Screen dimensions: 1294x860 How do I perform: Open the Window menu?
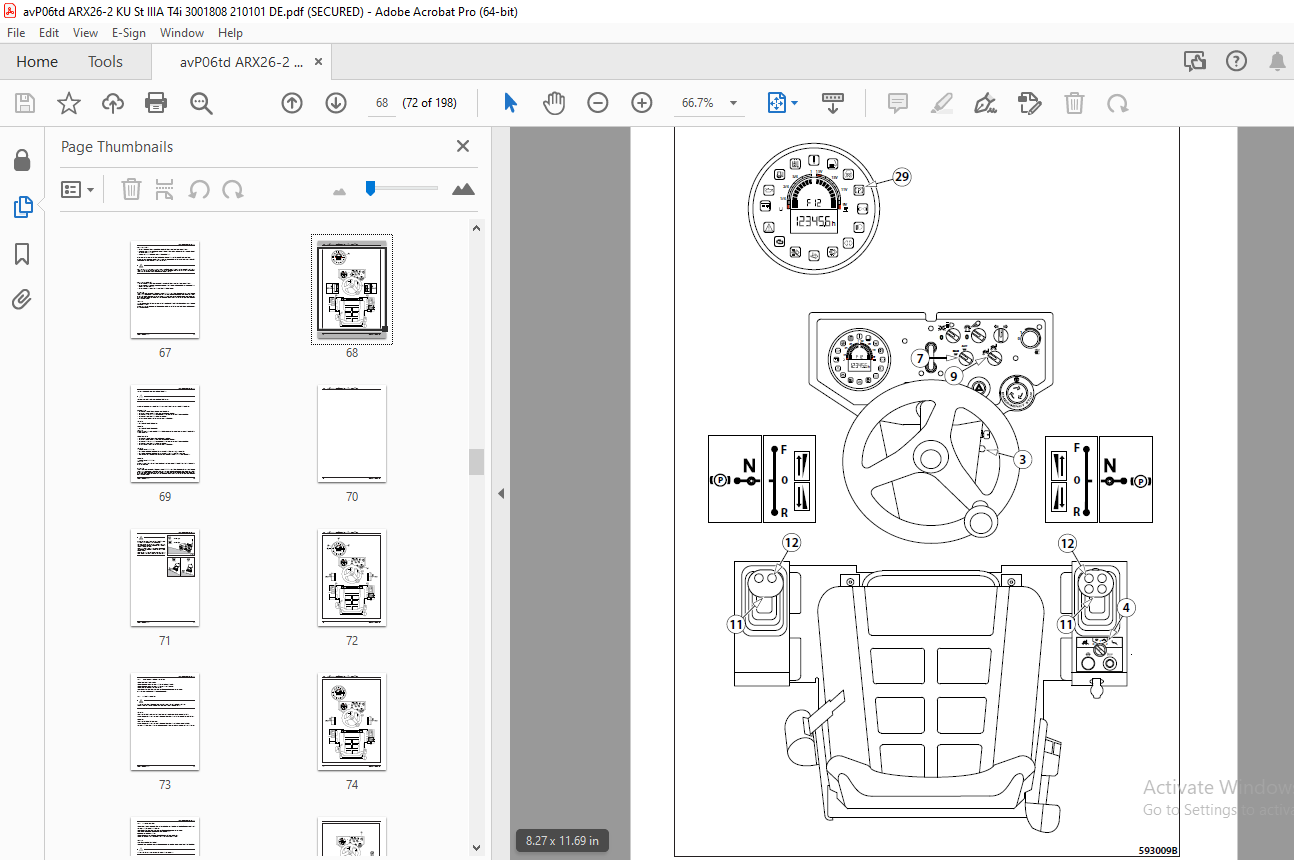tap(181, 33)
